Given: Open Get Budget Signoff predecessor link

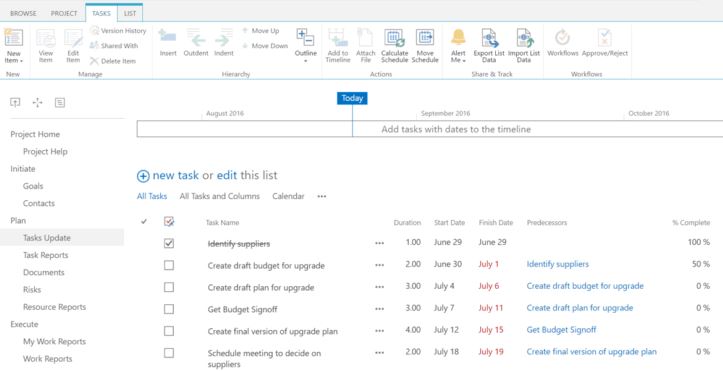Looking at the screenshot, I should (x=561, y=330).
